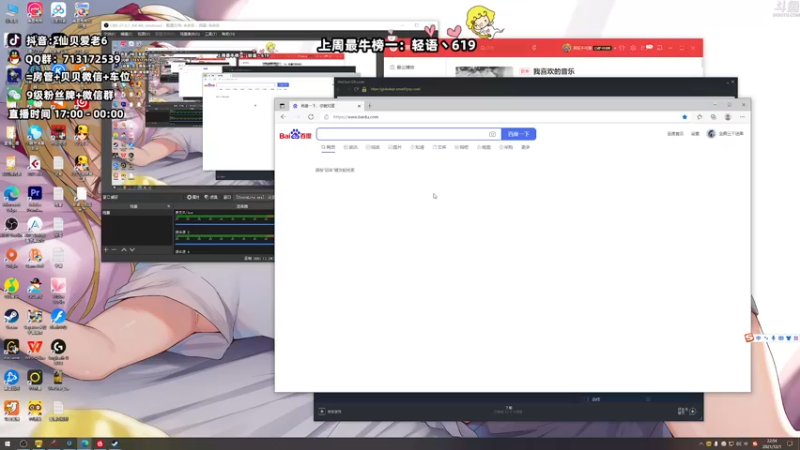
Task: Select the 采购 search category
Action: tap(506, 147)
